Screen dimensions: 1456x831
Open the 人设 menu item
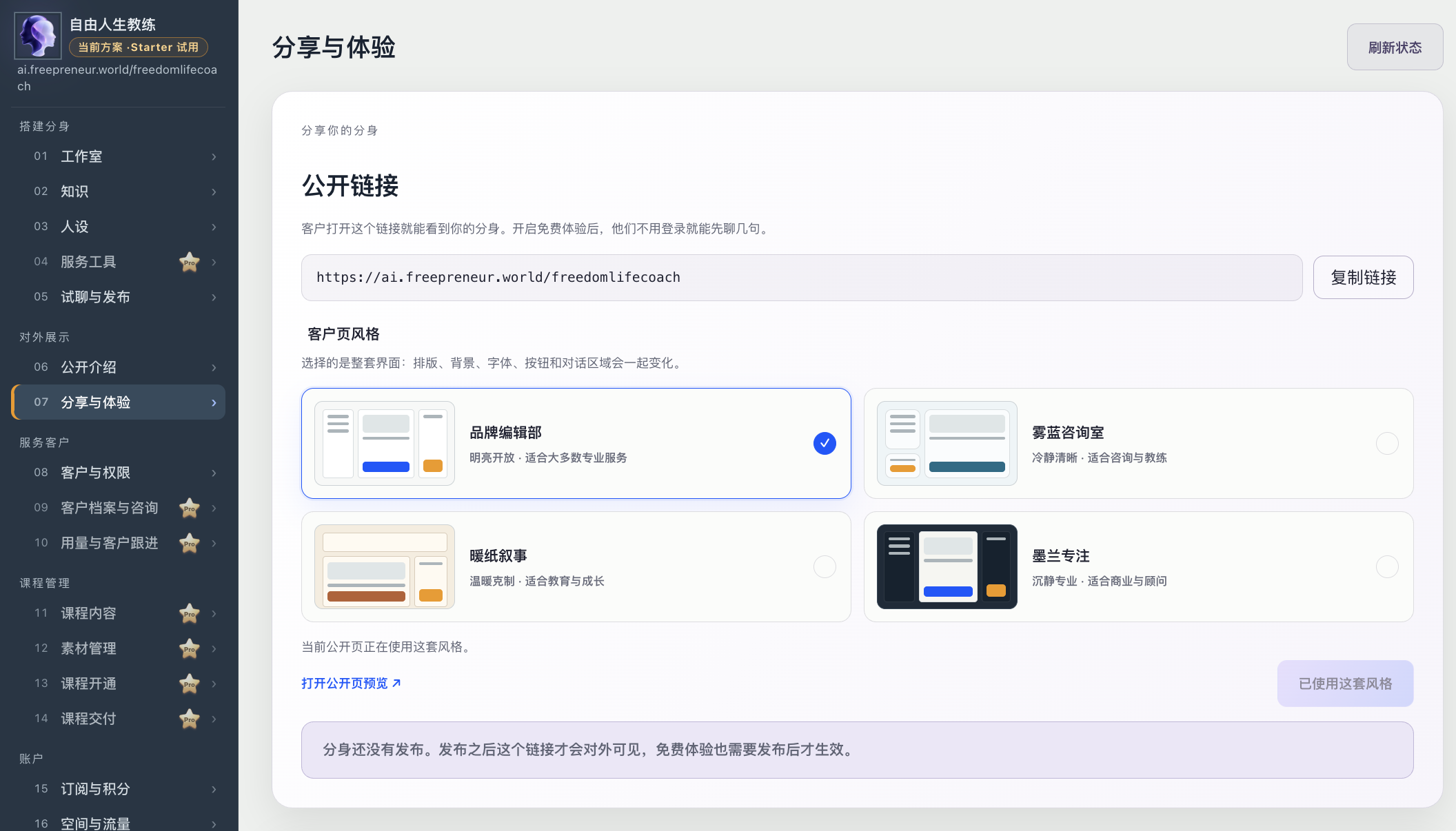[x=119, y=227]
